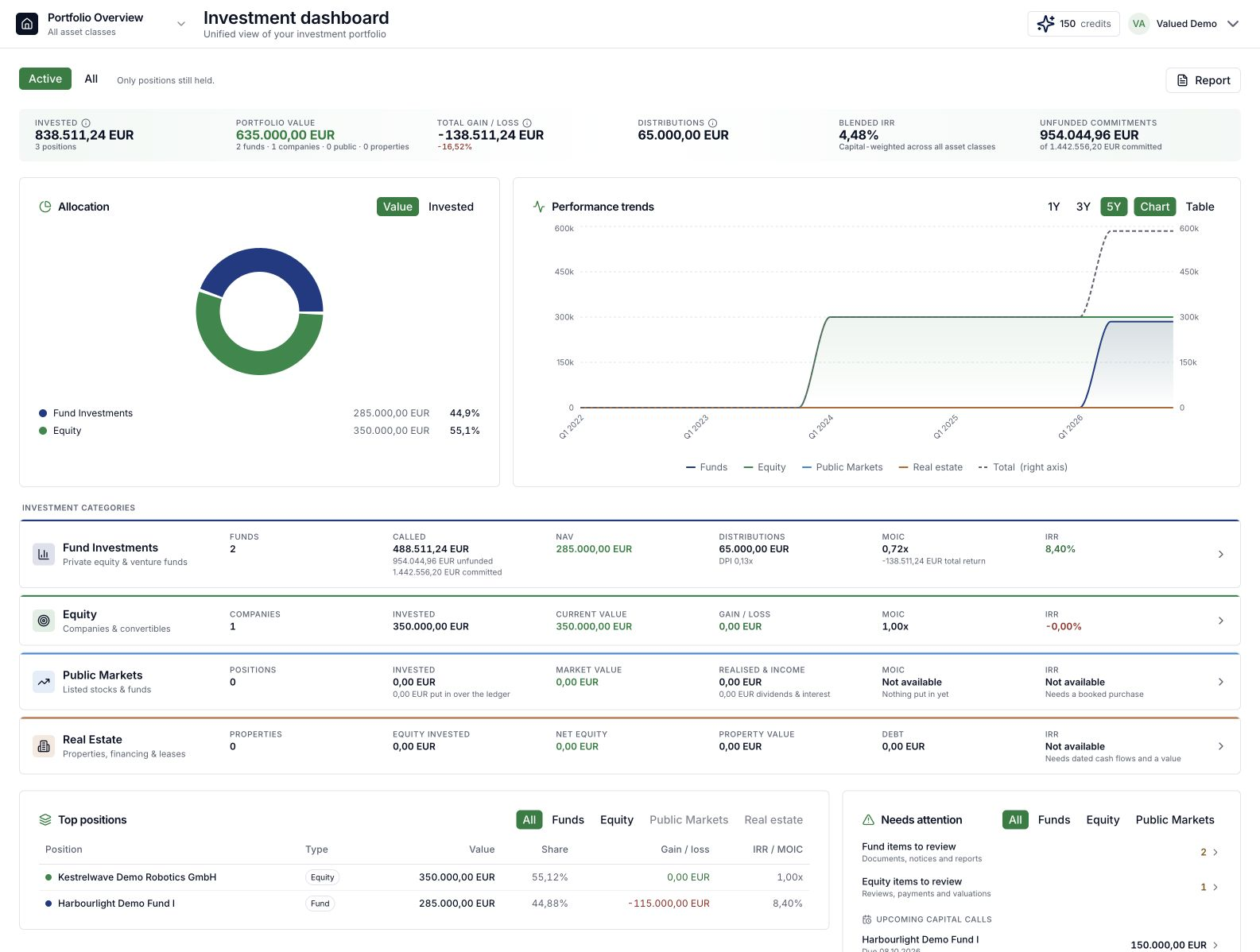Set performance range to 1Y

(x=1054, y=207)
